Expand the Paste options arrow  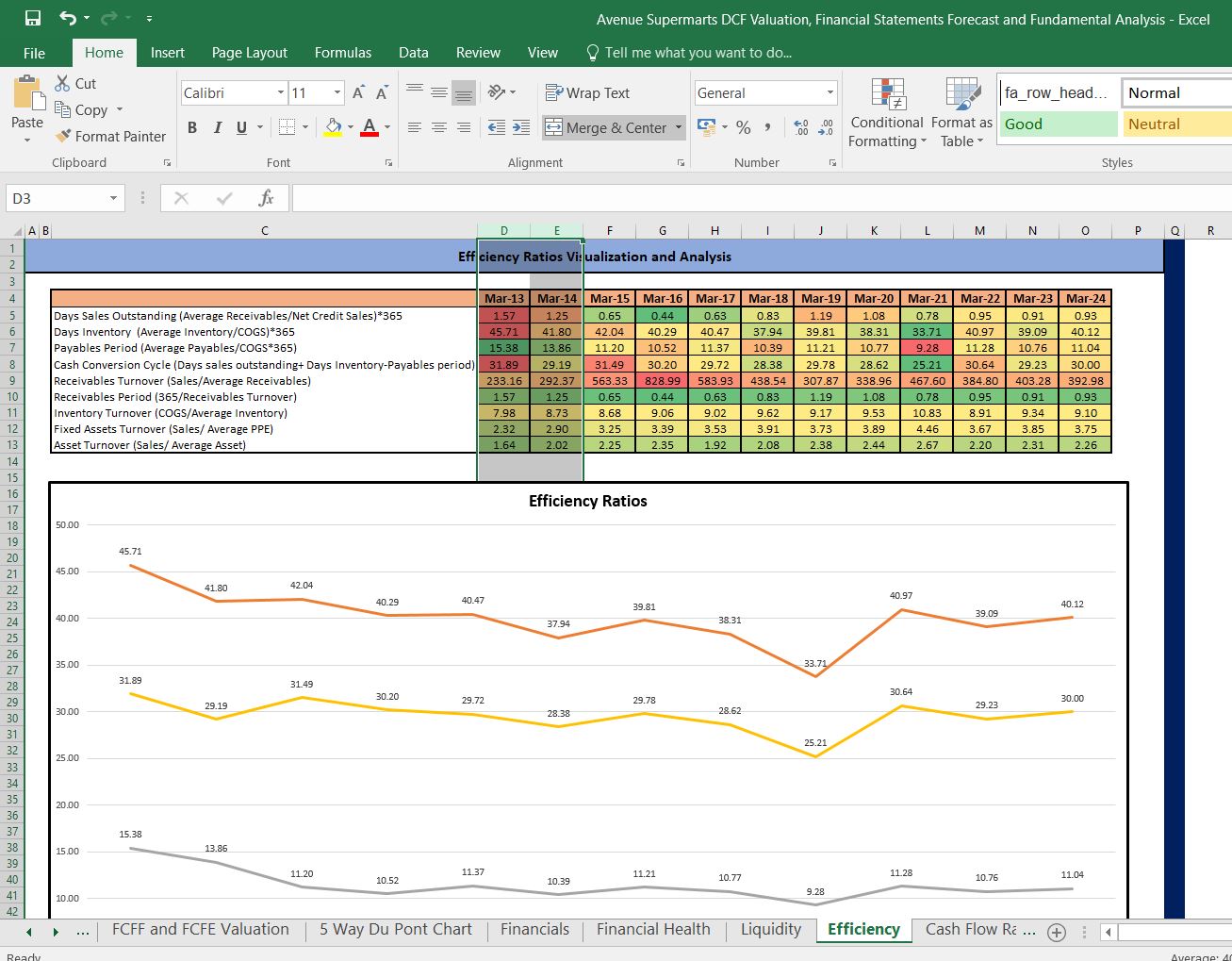(27, 140)
